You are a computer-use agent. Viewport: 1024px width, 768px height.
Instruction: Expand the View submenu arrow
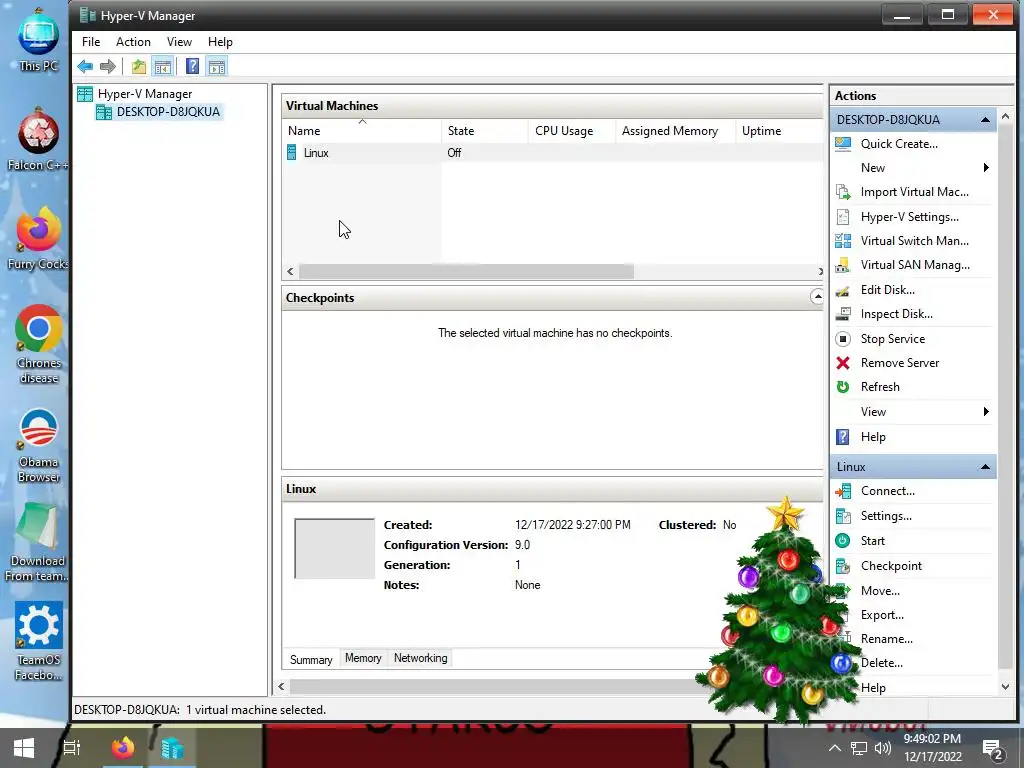coord(986,411)
